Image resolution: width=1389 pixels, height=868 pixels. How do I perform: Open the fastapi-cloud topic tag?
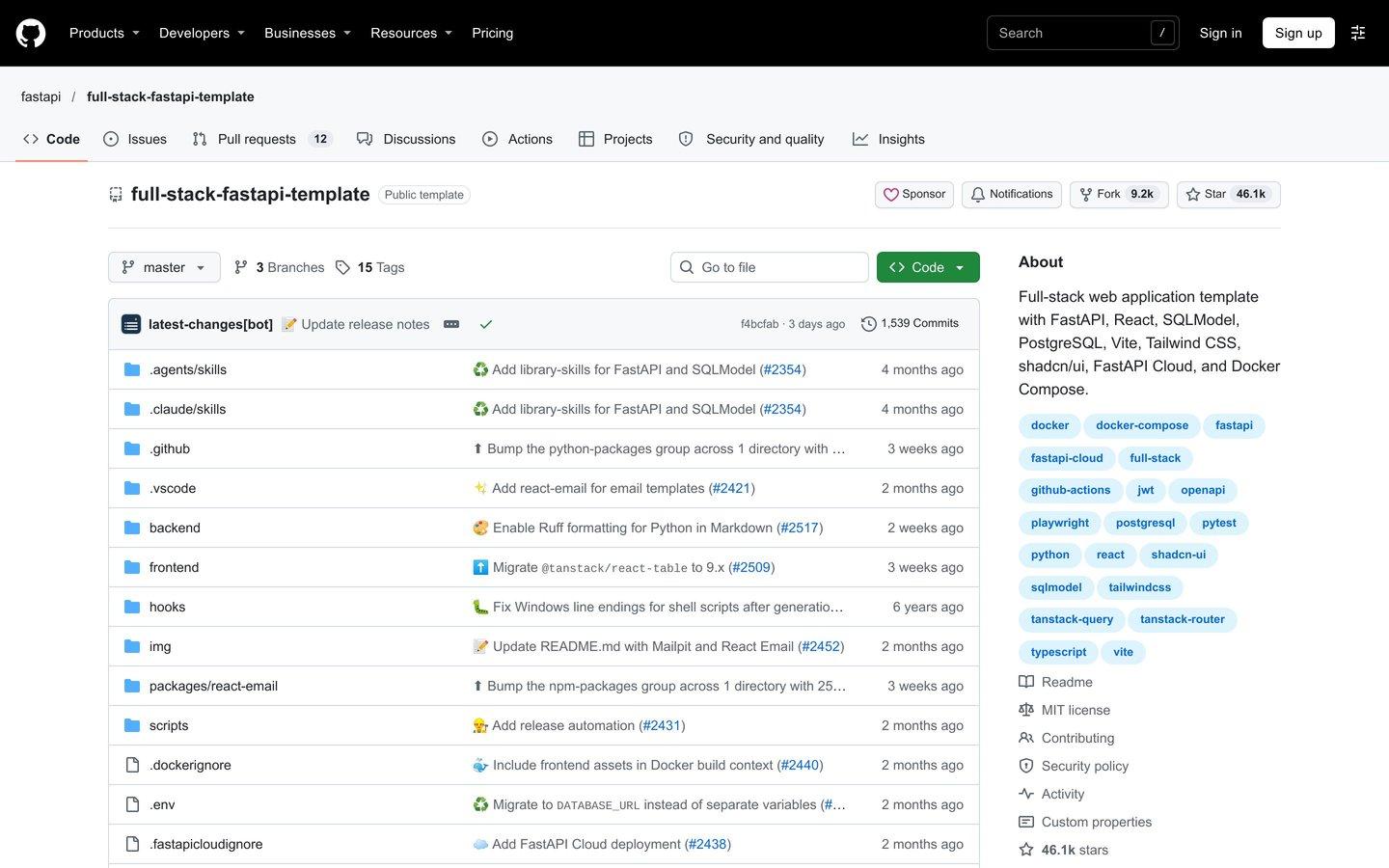1067,458
